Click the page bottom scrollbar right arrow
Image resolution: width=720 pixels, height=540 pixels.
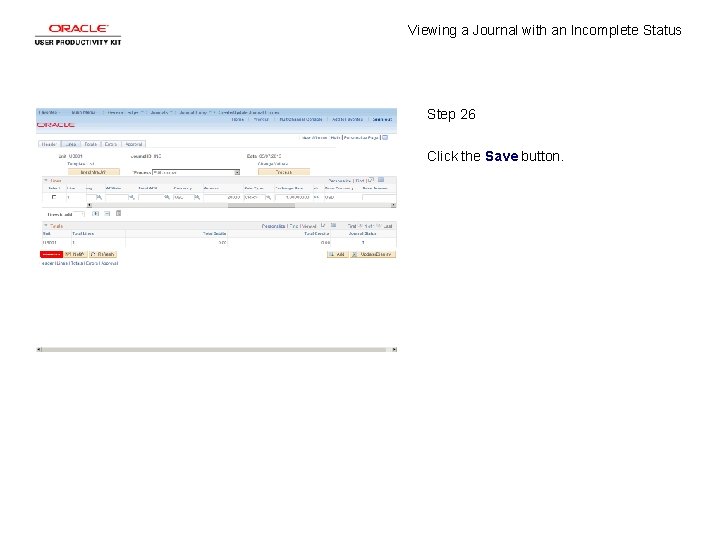click(394, 350)
